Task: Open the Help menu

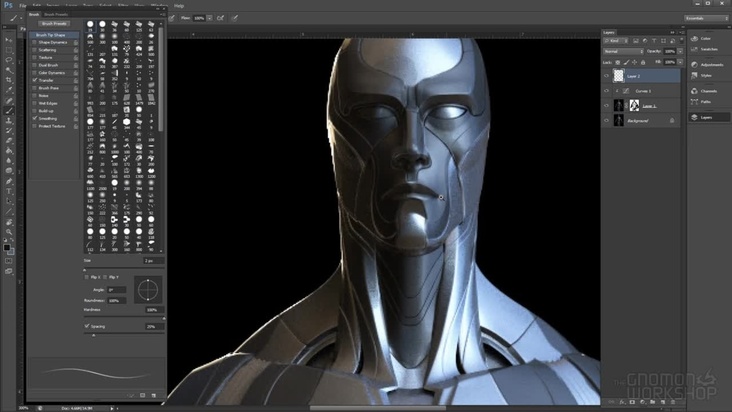Action: click(x=179, y=5)
